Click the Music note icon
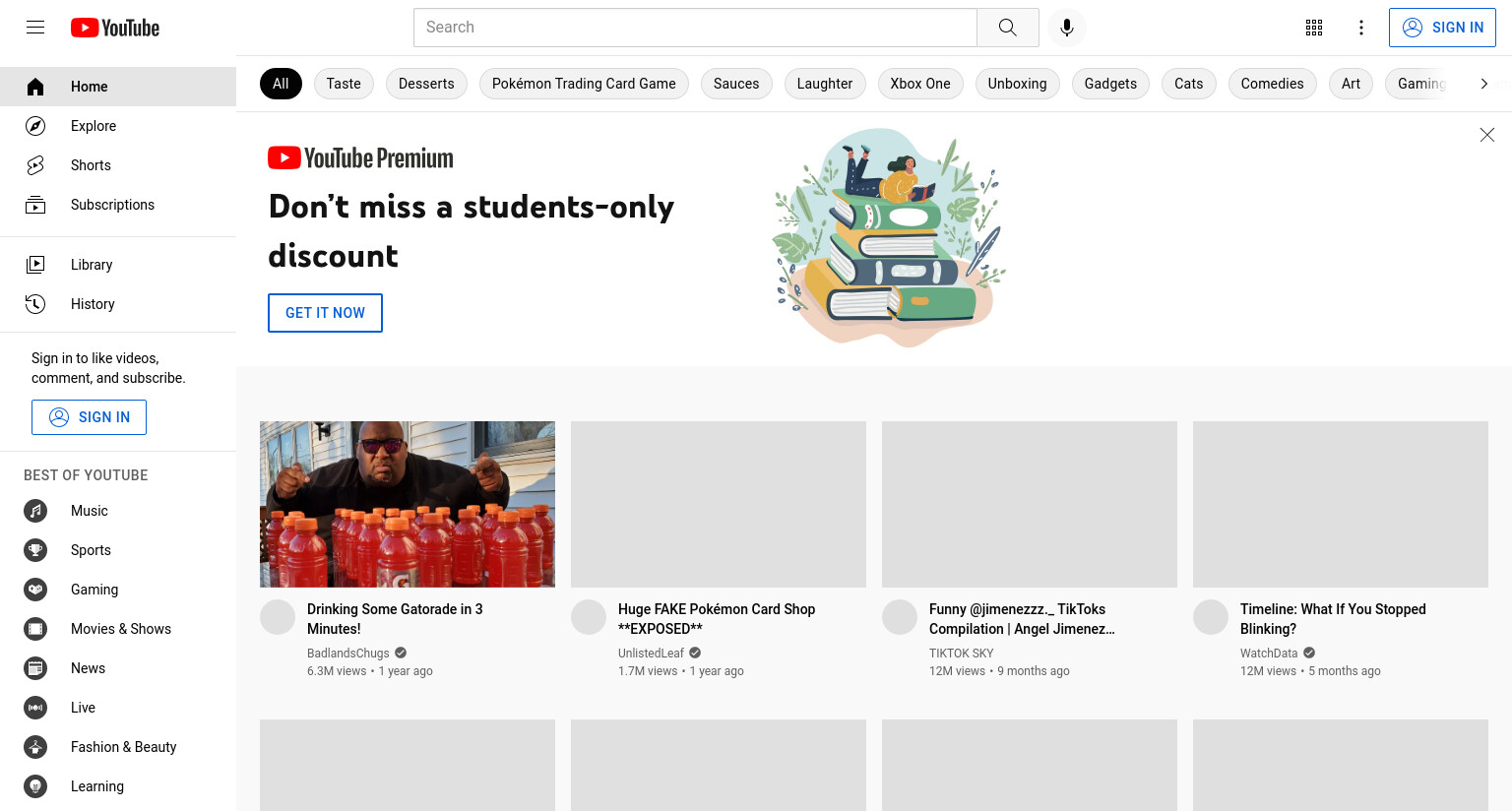This screenshot has width=1512, height=811. (x=35, y=511)
